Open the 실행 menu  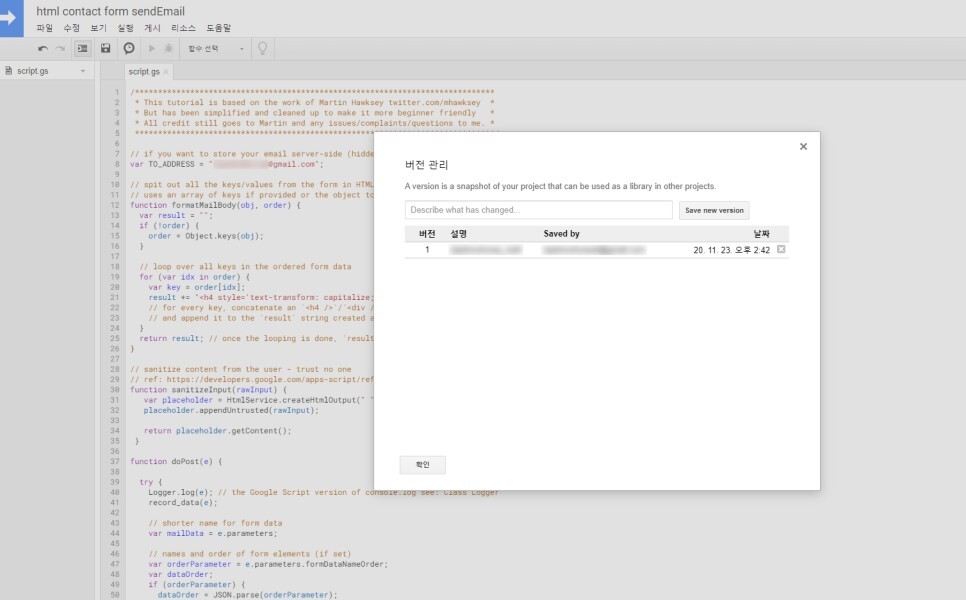(x=126, y=28)
